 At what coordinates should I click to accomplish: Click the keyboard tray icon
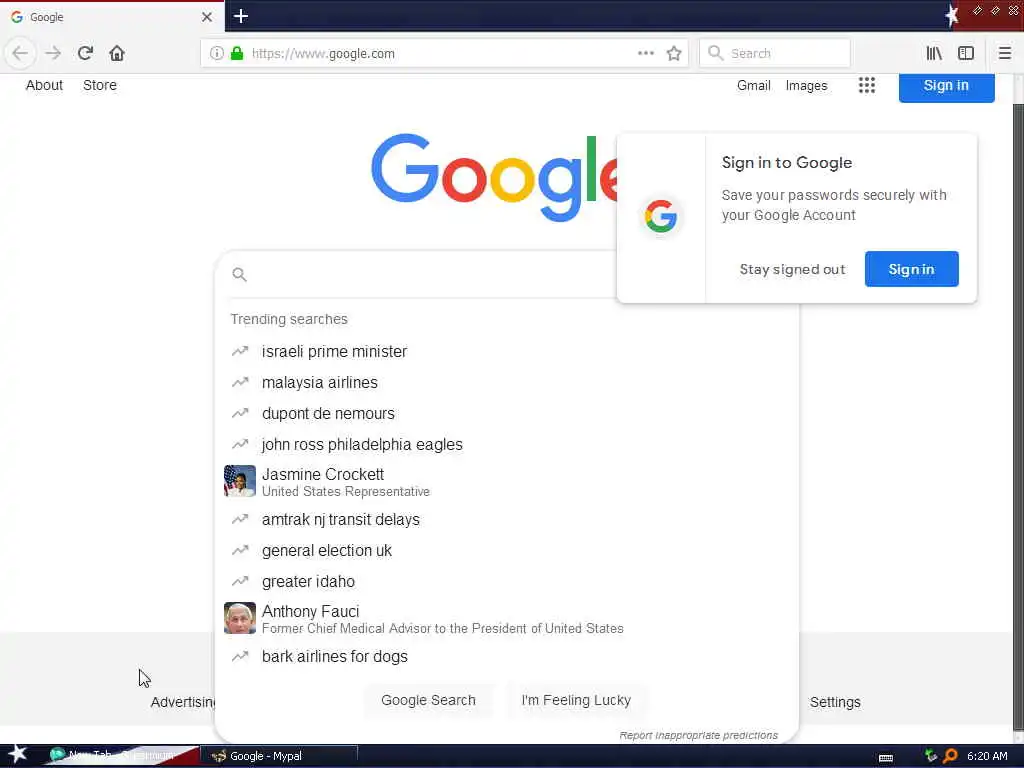[886, 758]
